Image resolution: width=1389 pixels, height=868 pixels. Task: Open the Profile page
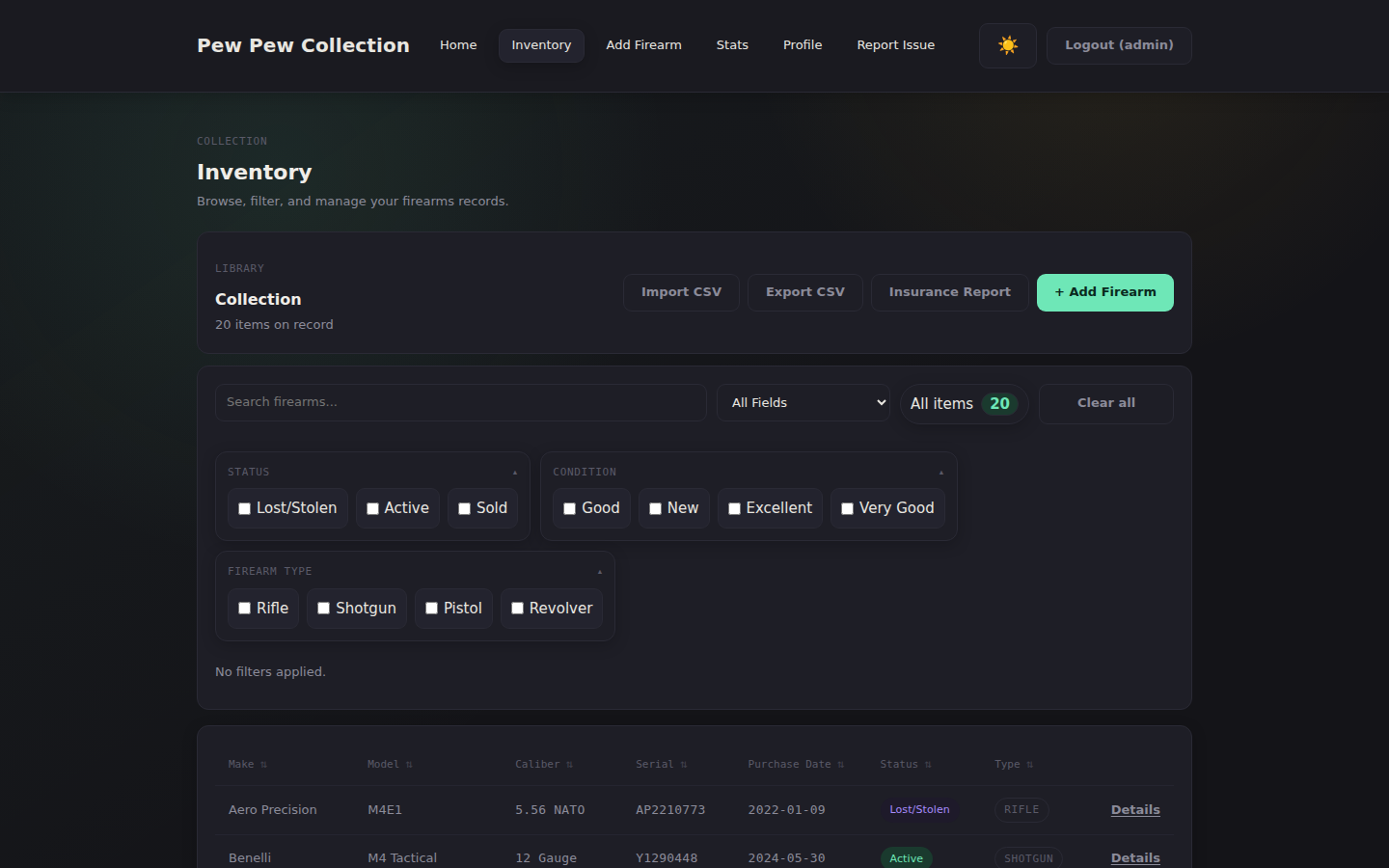coord(803,45)
